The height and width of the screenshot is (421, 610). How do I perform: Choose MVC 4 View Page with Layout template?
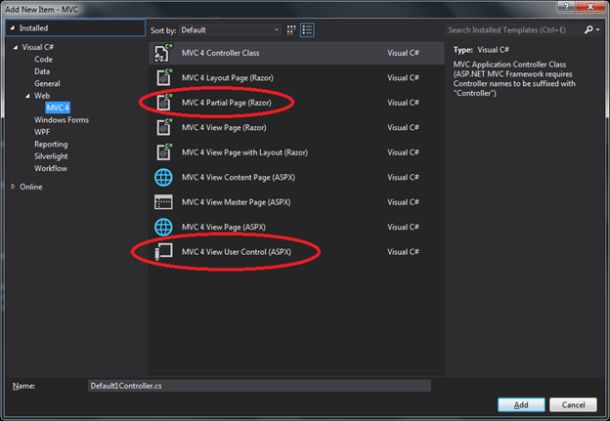[296, 153]
